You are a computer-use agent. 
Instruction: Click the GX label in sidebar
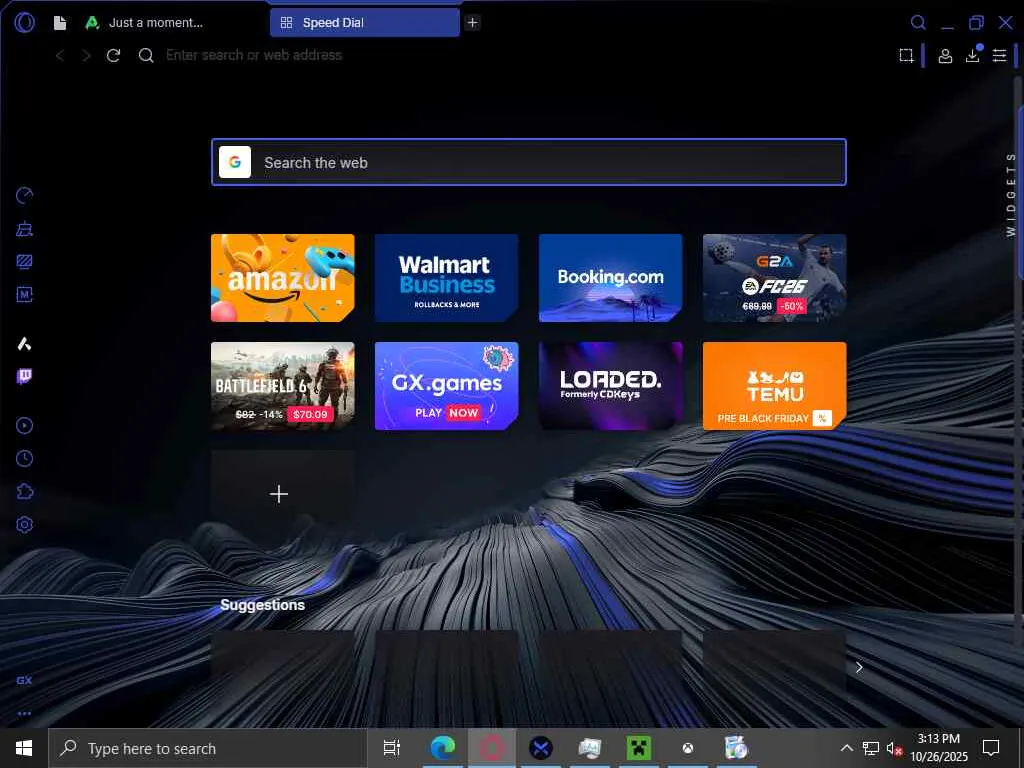(24, 680)
